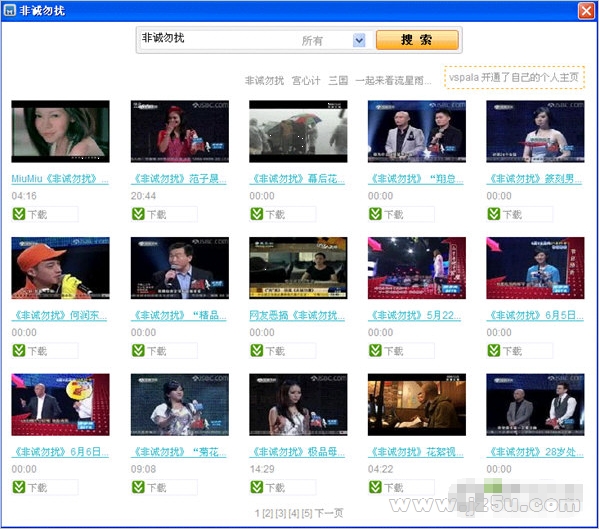Play the 6月6日 video thumbnail
Viewport: 599px width, 529px height.
[60, 405]
